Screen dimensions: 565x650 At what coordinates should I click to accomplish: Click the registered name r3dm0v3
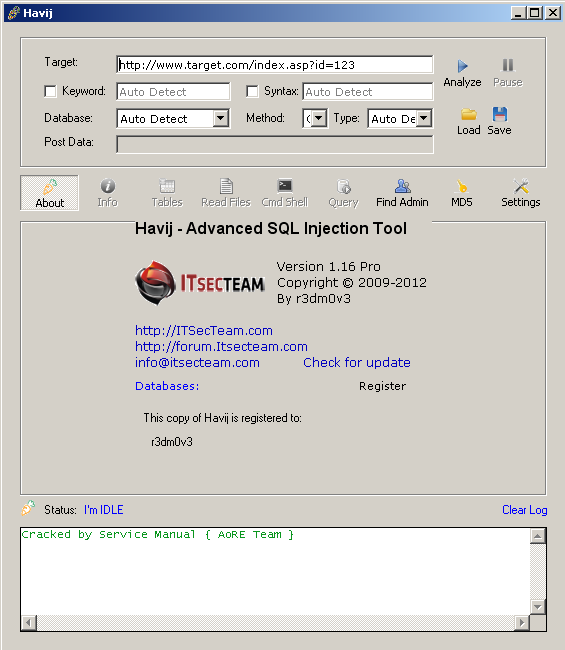(172, 442)
